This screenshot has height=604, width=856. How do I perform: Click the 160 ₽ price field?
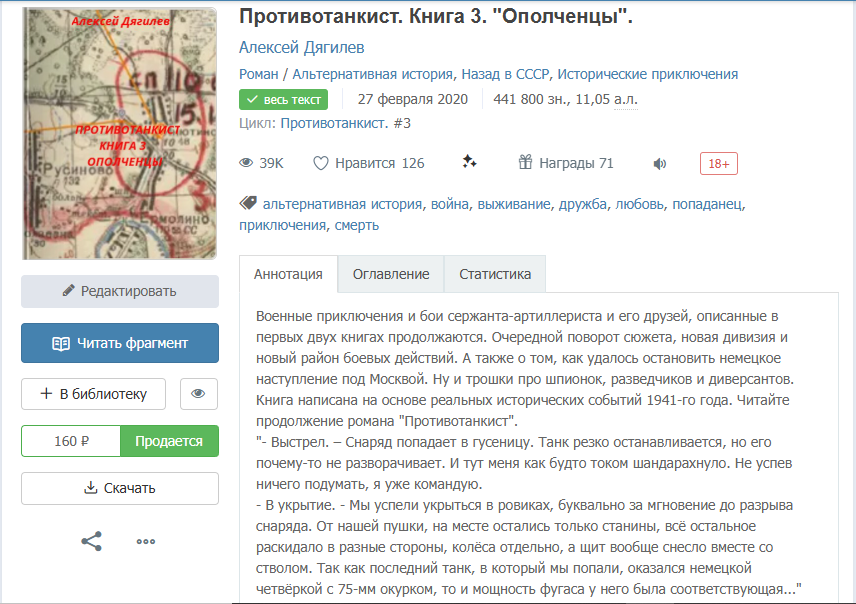pos(71,441)
